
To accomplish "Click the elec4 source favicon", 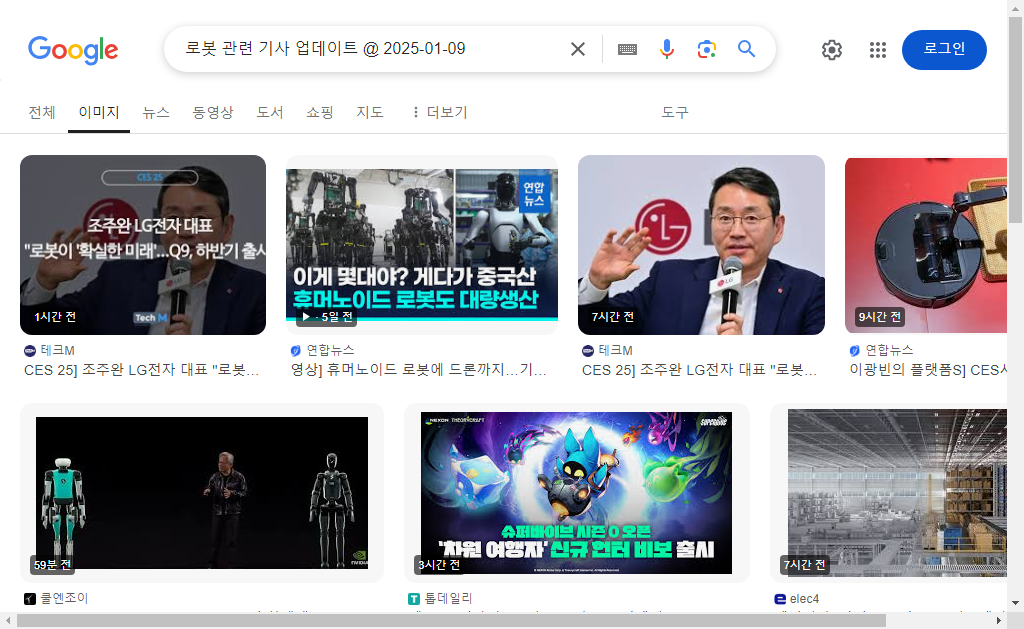I will (x=780, y=598).
